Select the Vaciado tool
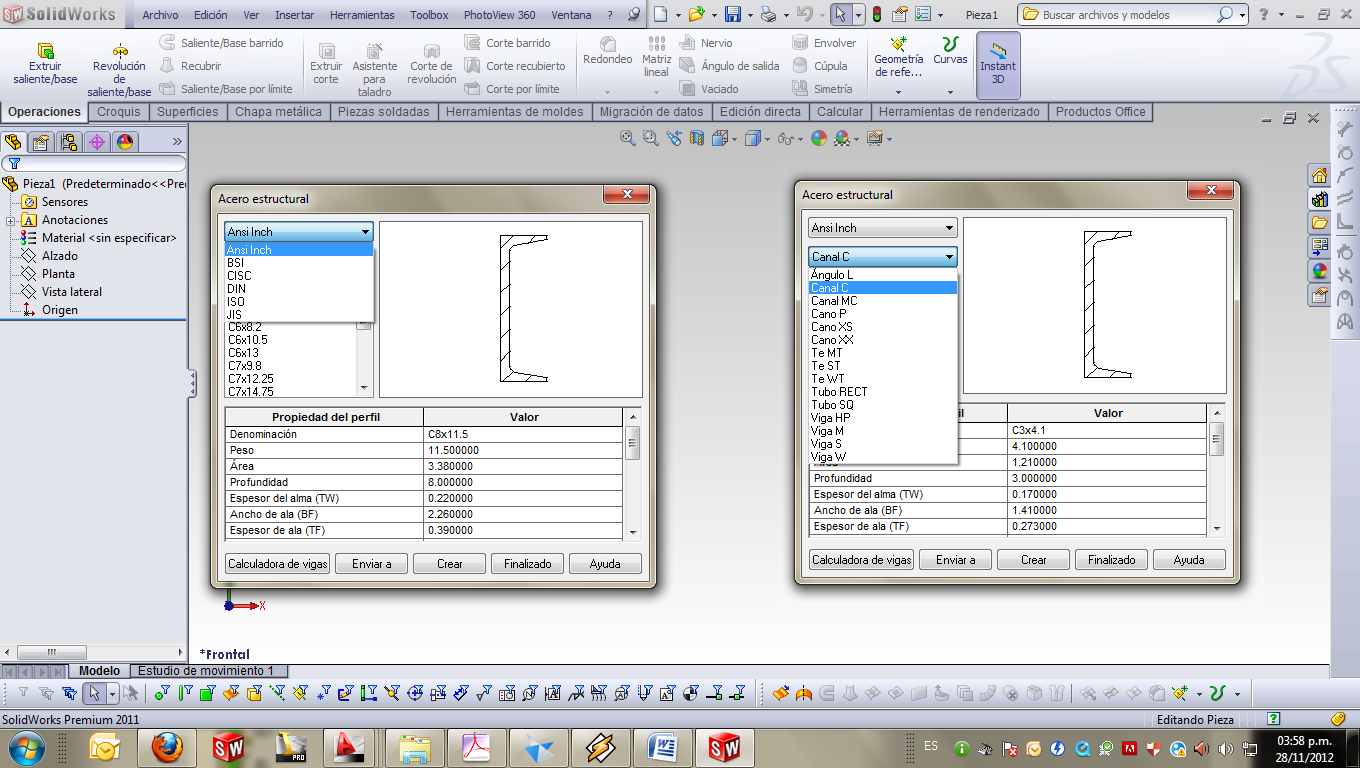Screen dimensions: 1360x768 coord(709,89)
